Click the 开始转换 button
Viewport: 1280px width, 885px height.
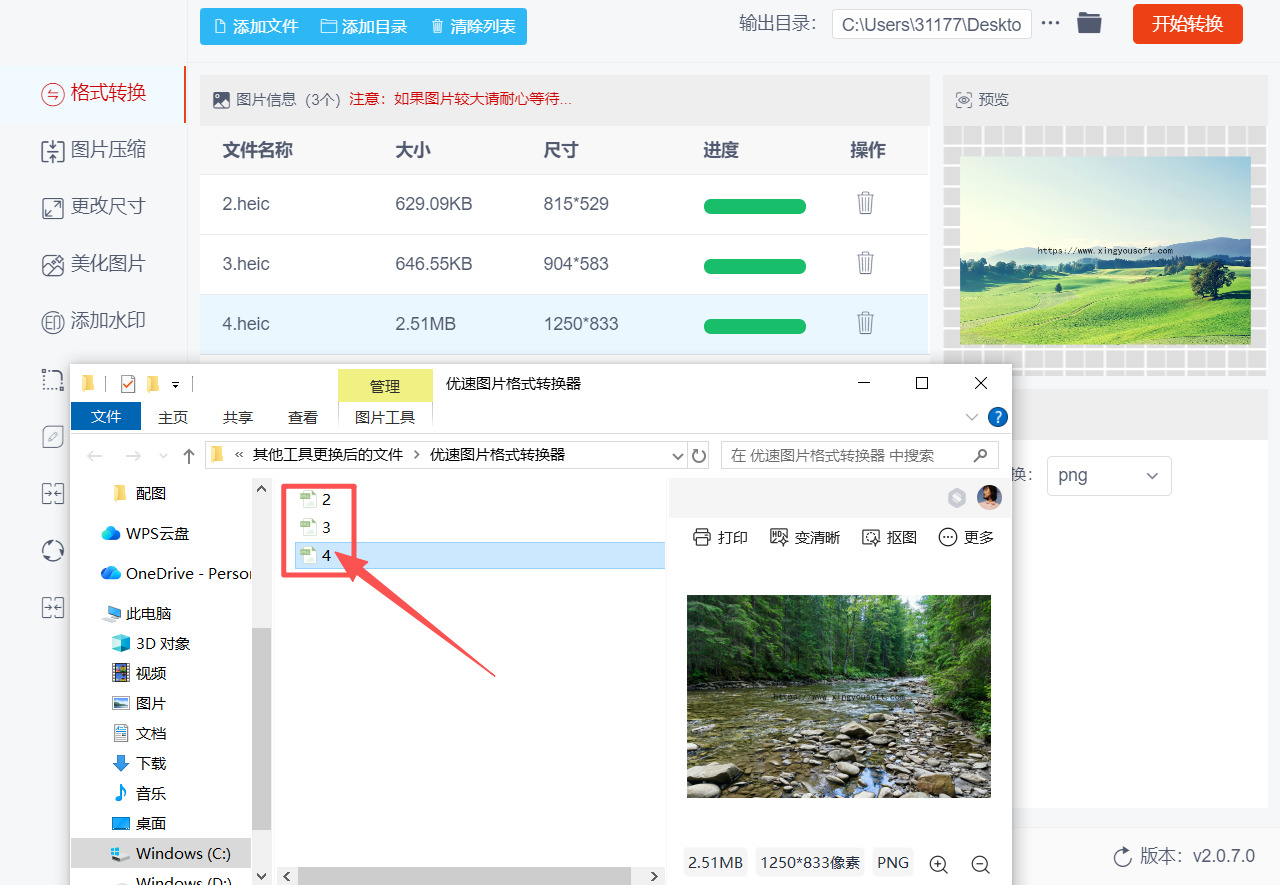1188,24
